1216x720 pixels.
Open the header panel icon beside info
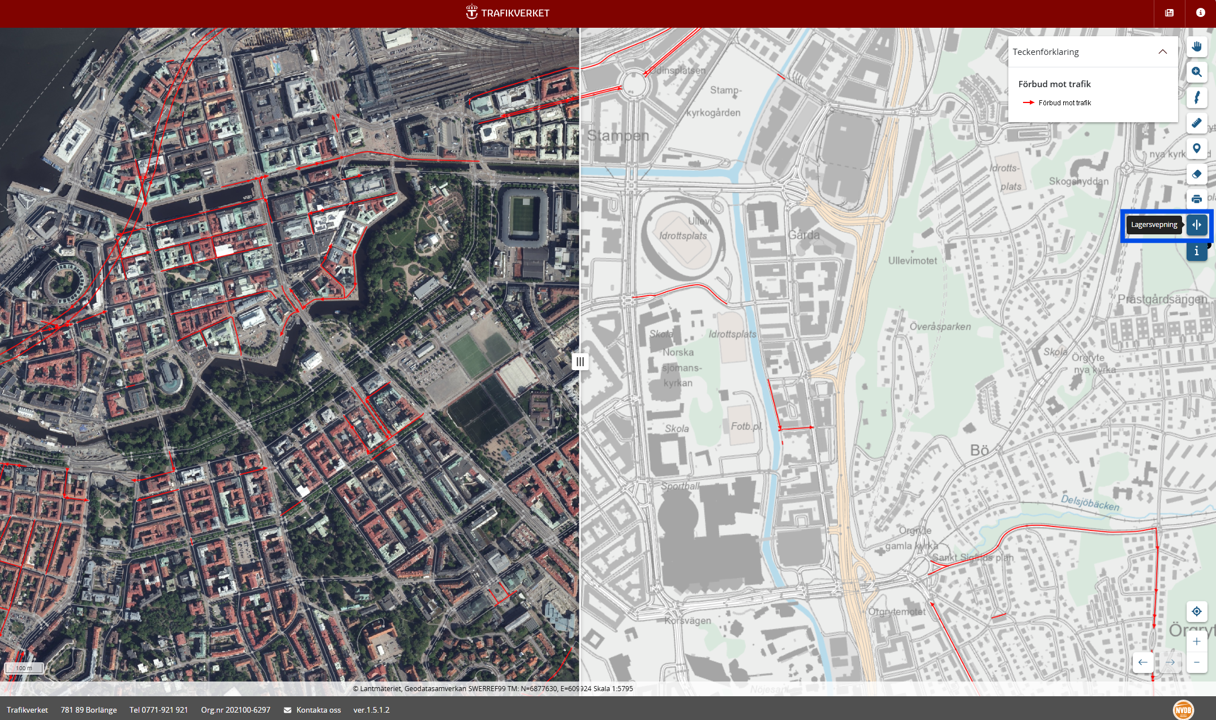coord(1169,13)
